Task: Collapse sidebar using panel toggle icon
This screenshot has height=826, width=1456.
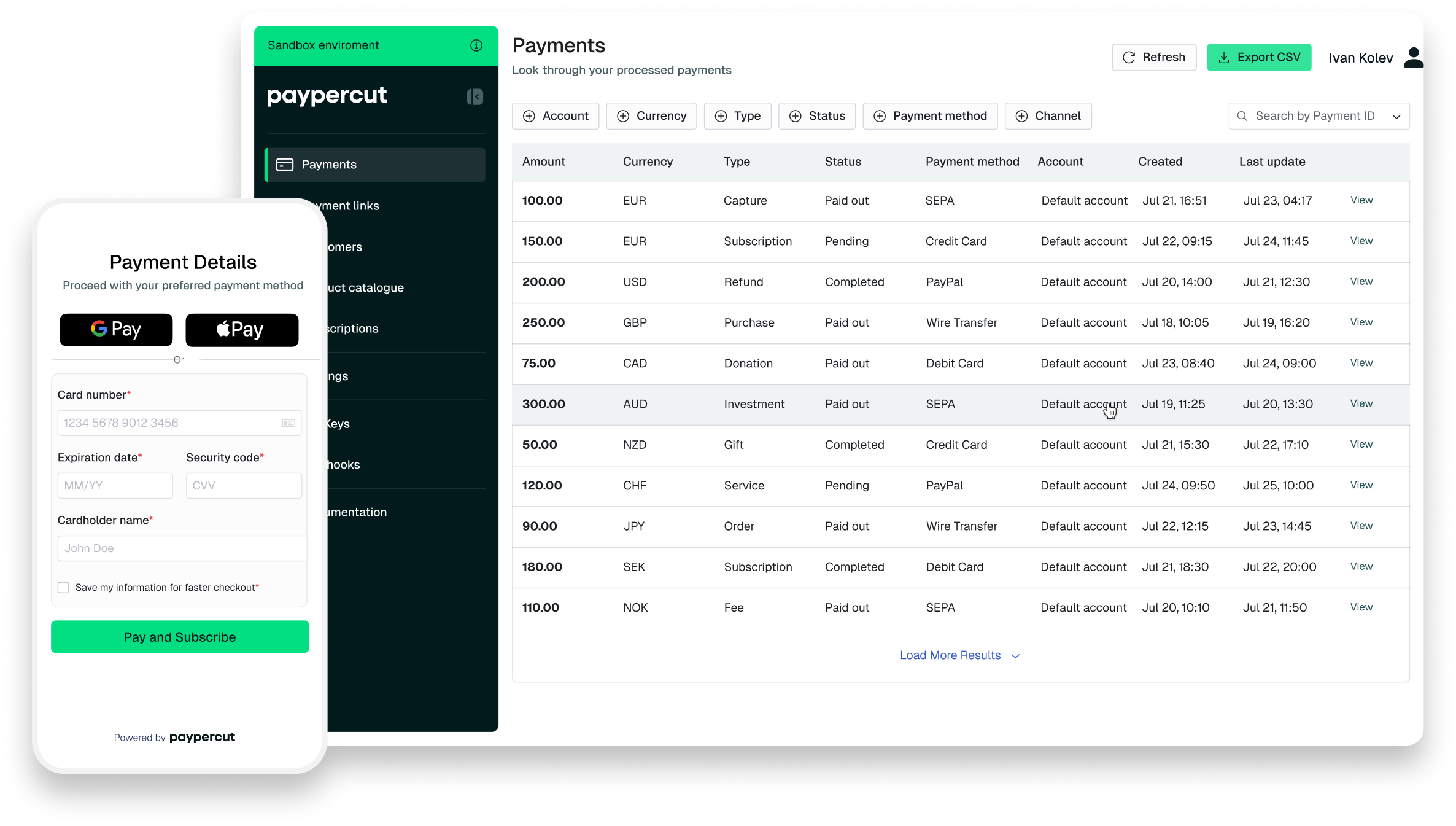Action: [x=474, y=96]
